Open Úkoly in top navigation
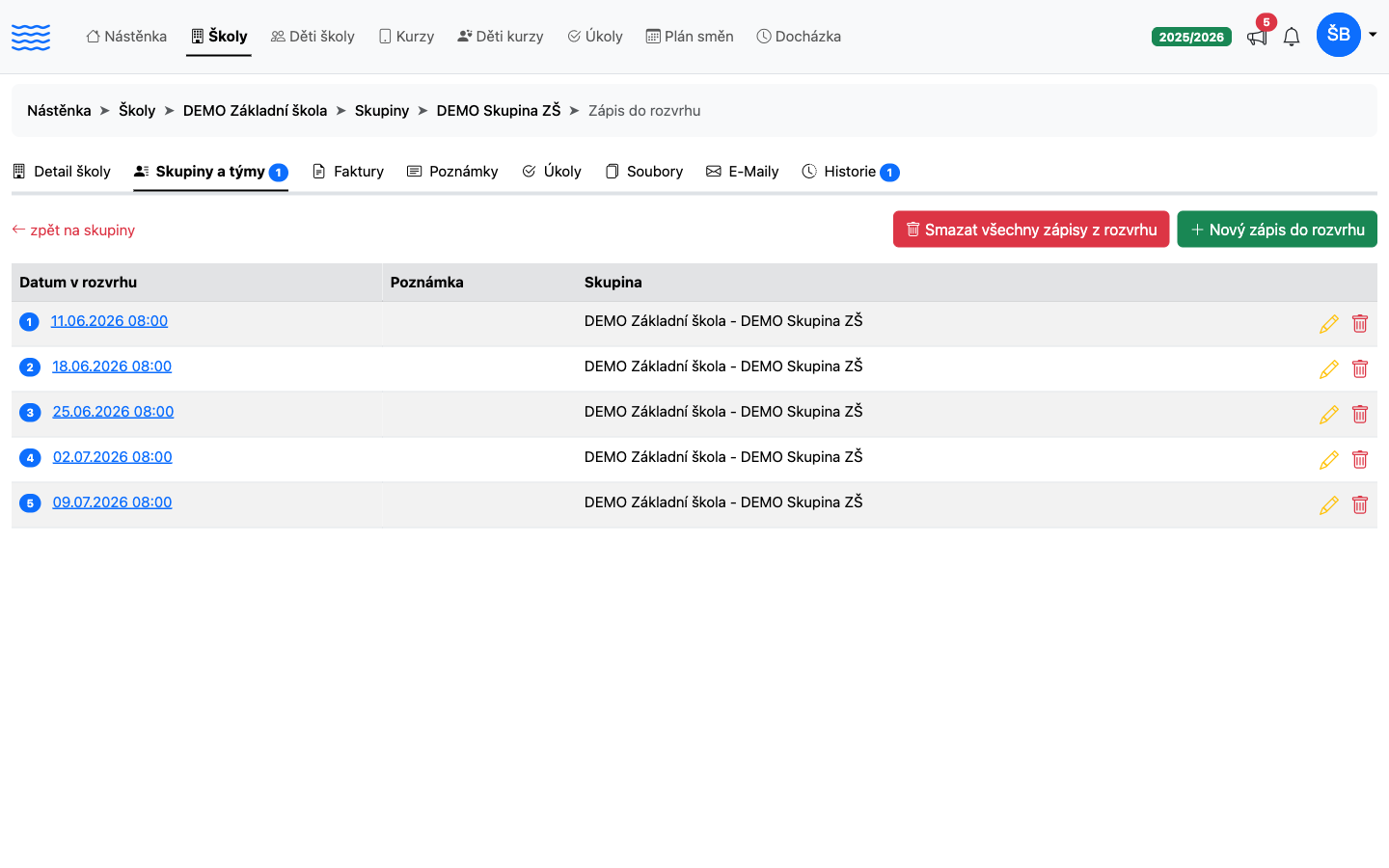This screenshot has width=1389, height=868. (x=595, y=37)
